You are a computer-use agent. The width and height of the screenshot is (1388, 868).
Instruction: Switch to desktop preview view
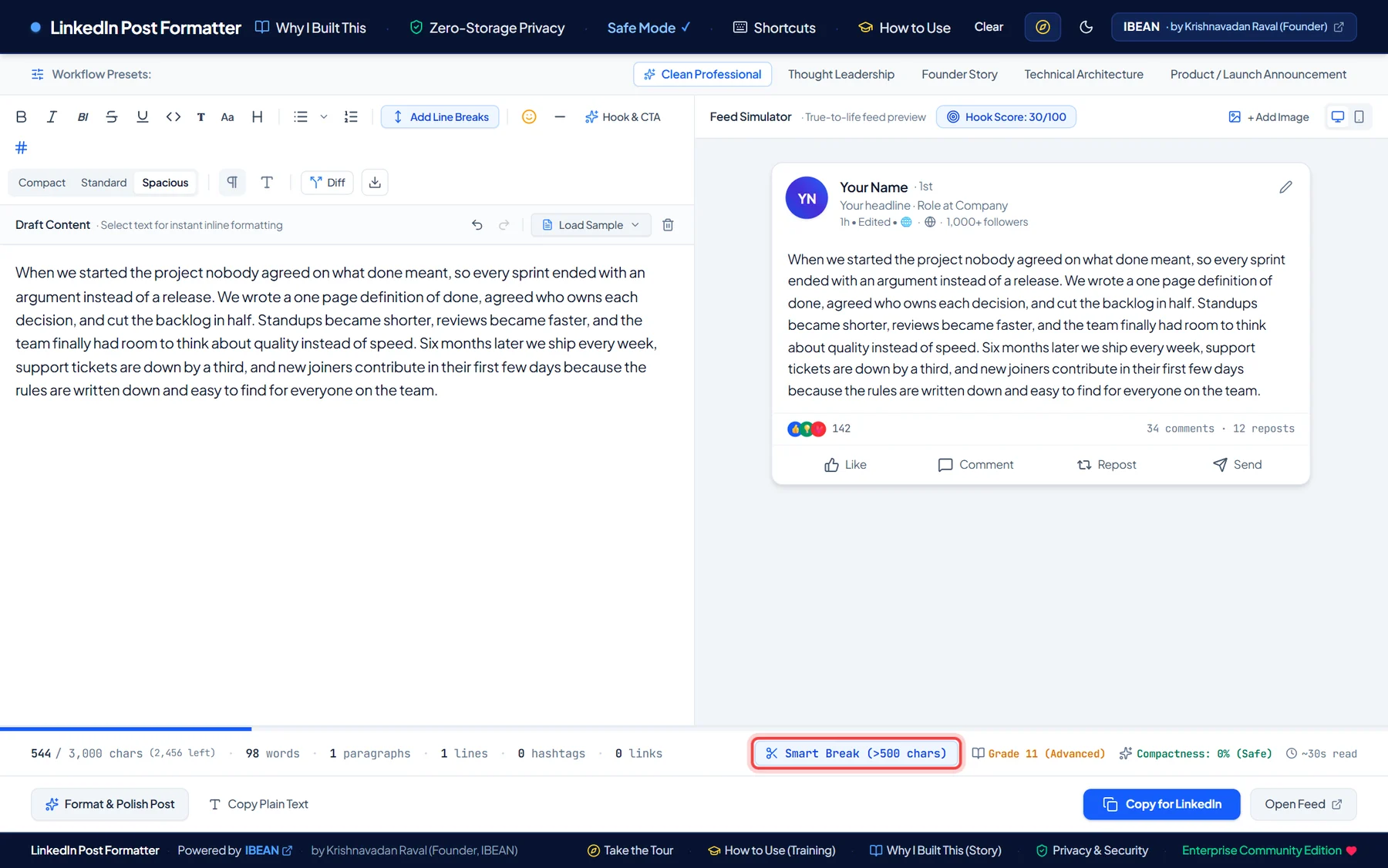[x=1338, y=116]
